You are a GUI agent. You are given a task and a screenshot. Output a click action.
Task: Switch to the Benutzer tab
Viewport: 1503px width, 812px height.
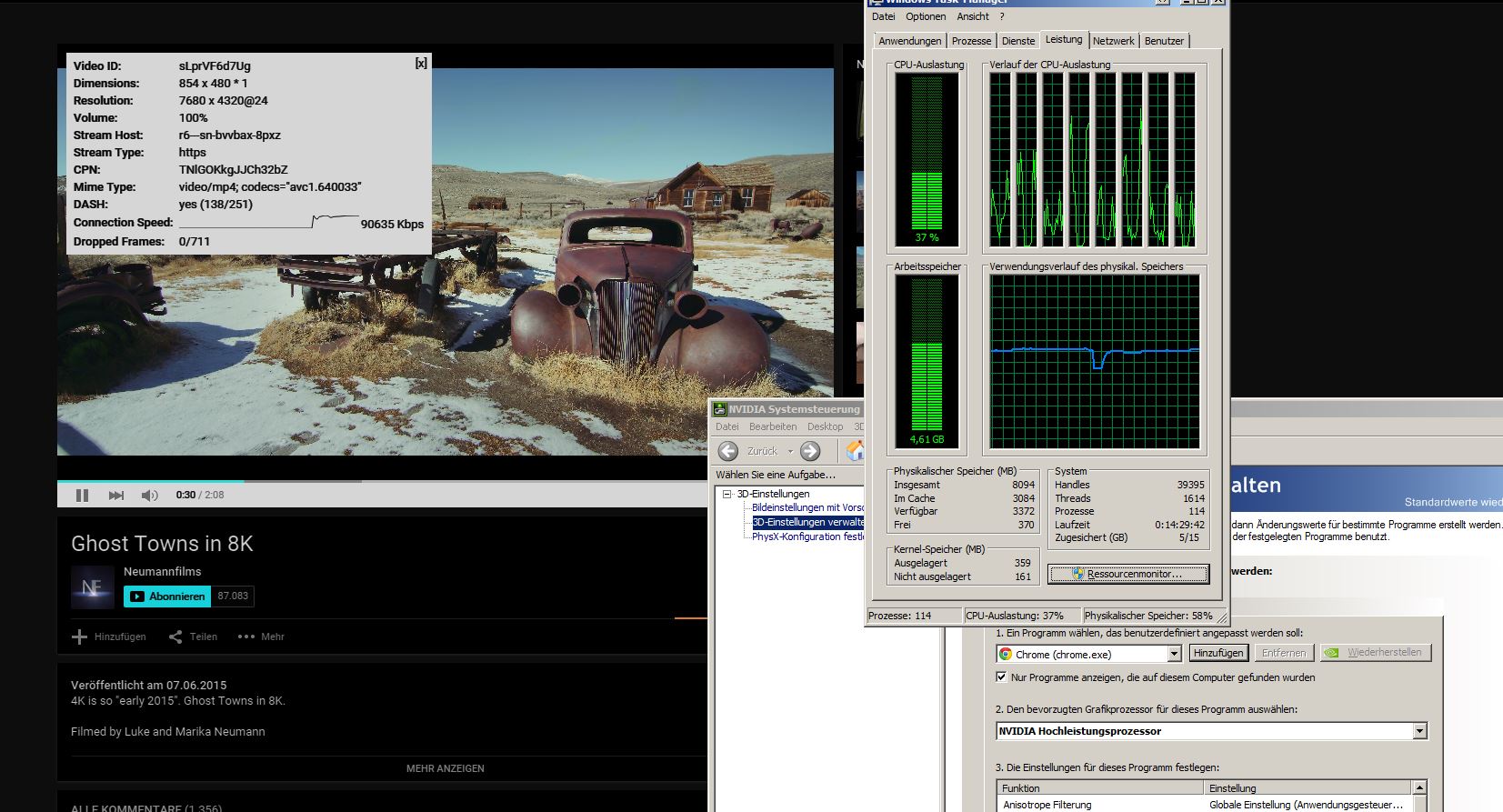pyautogui.click(x=1164, y=41)
